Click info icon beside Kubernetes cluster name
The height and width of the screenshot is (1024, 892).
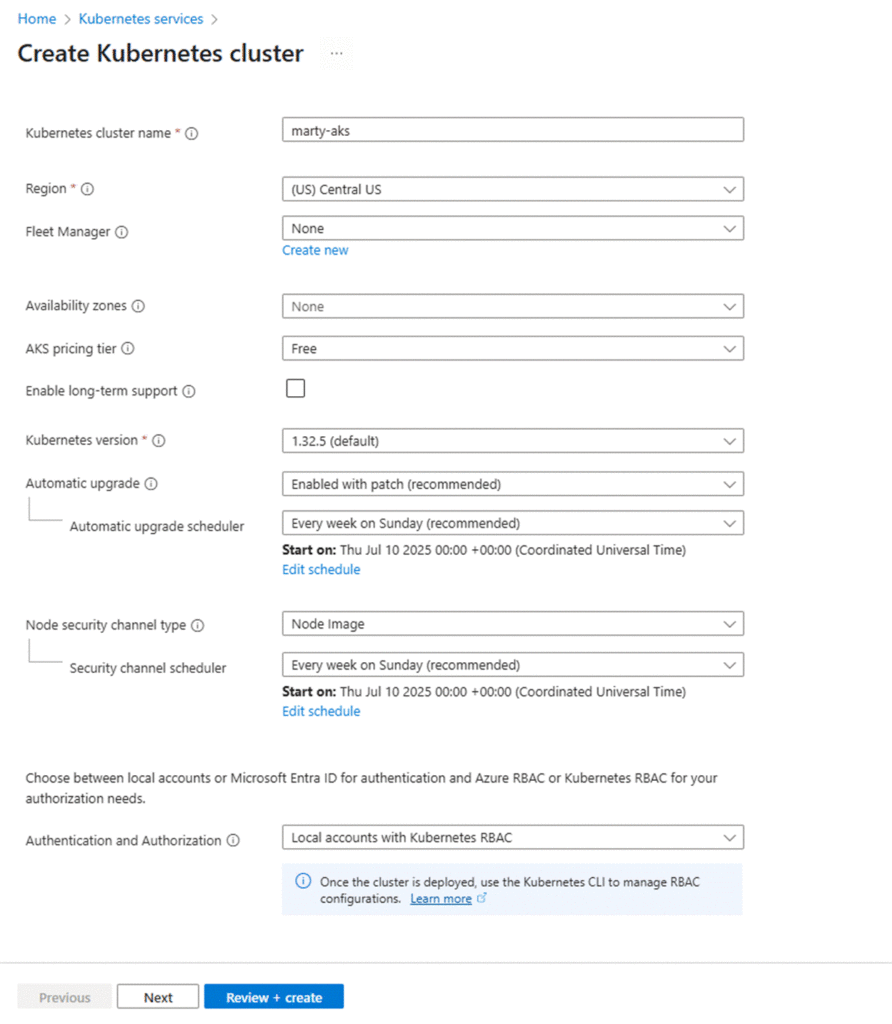pyautogui.click(x=192, y=133)
